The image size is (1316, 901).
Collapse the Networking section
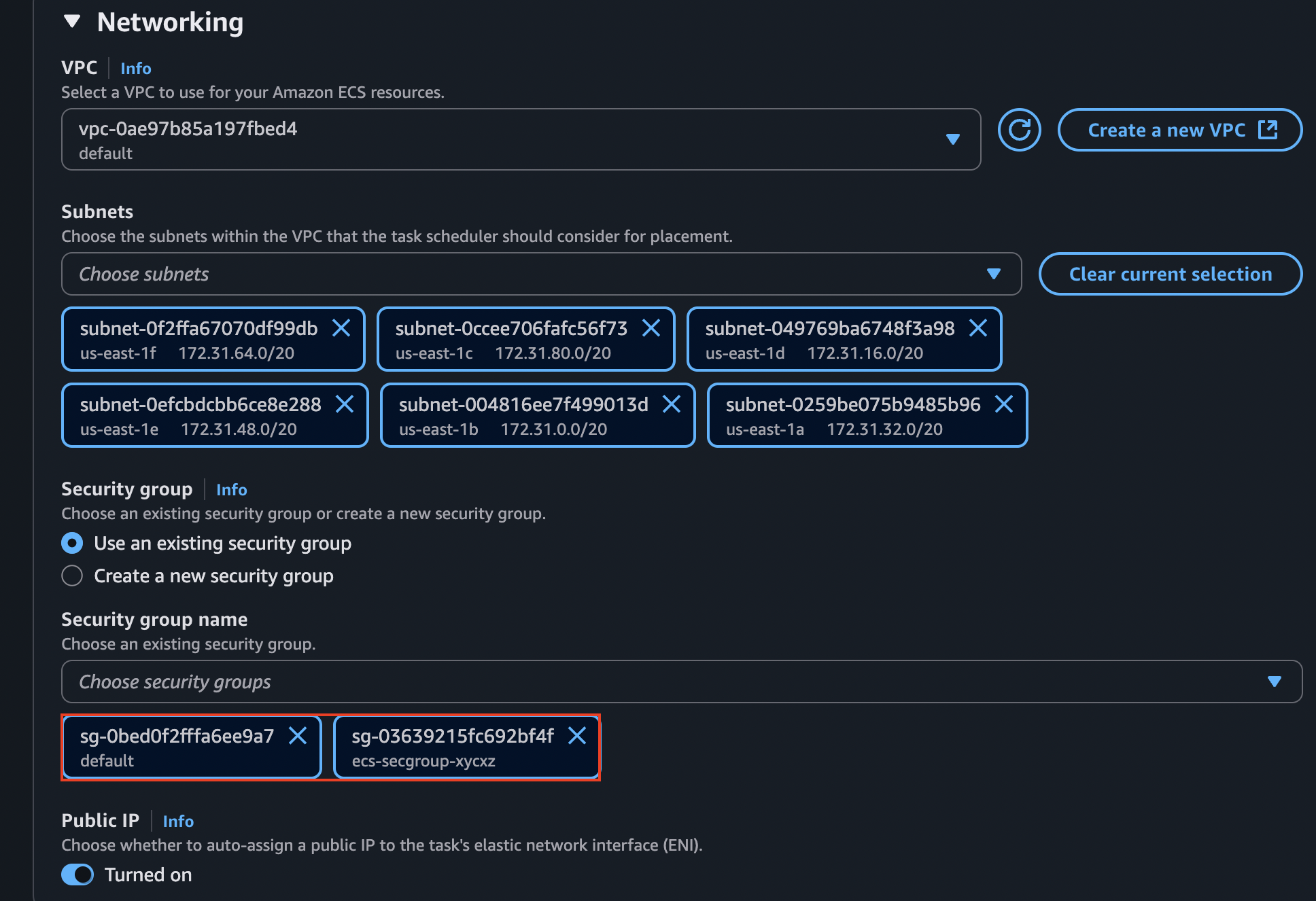click(x=72, y=22)
